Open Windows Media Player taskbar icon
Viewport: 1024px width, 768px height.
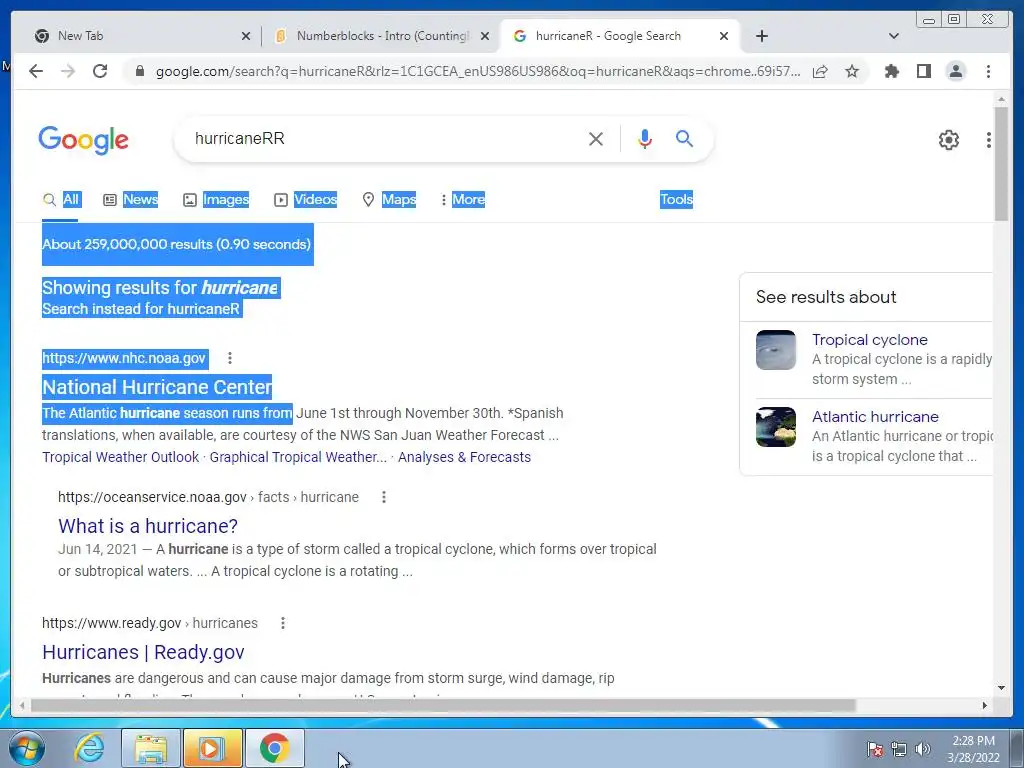212,748
